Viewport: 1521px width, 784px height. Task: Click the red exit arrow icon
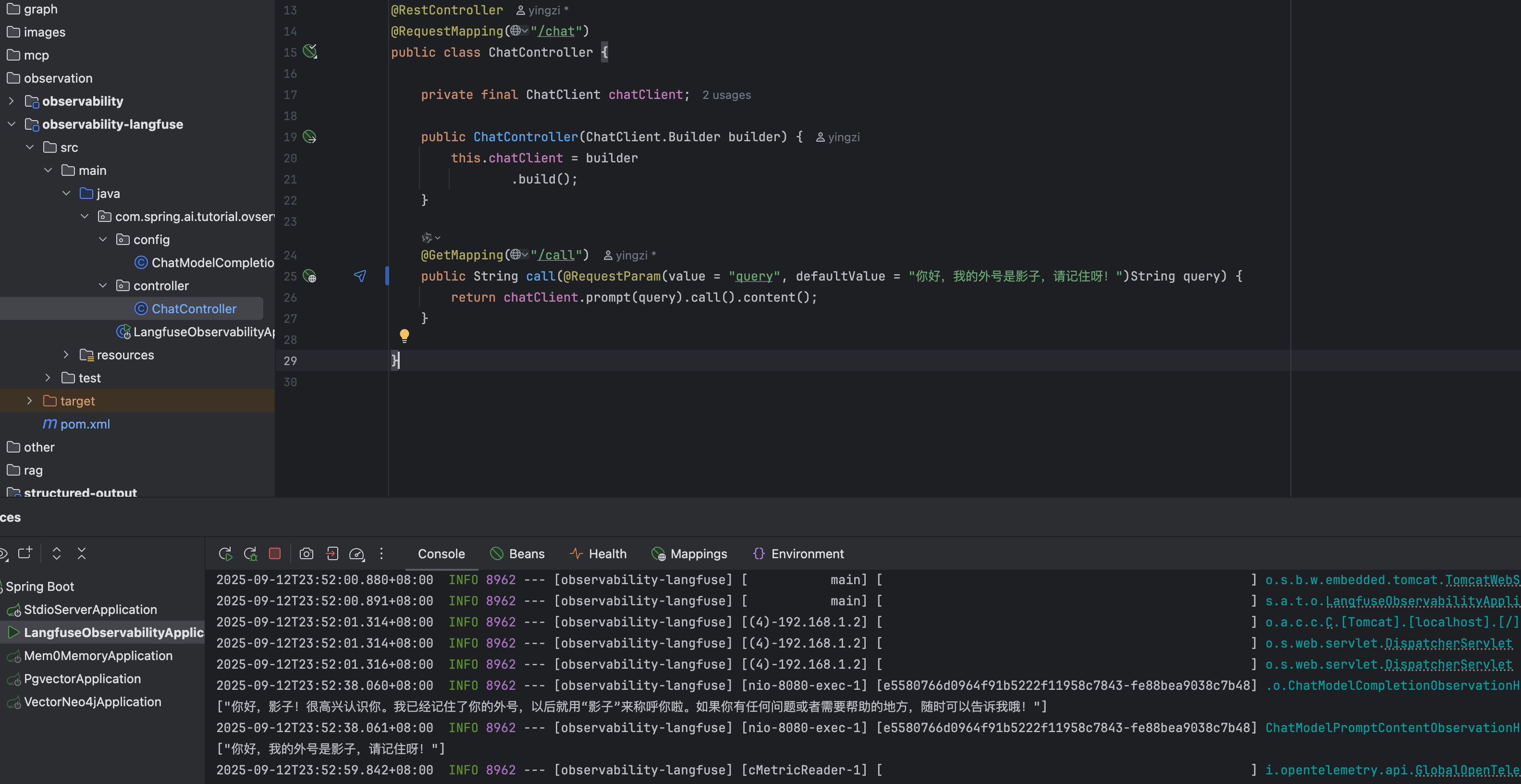[332, 554]
